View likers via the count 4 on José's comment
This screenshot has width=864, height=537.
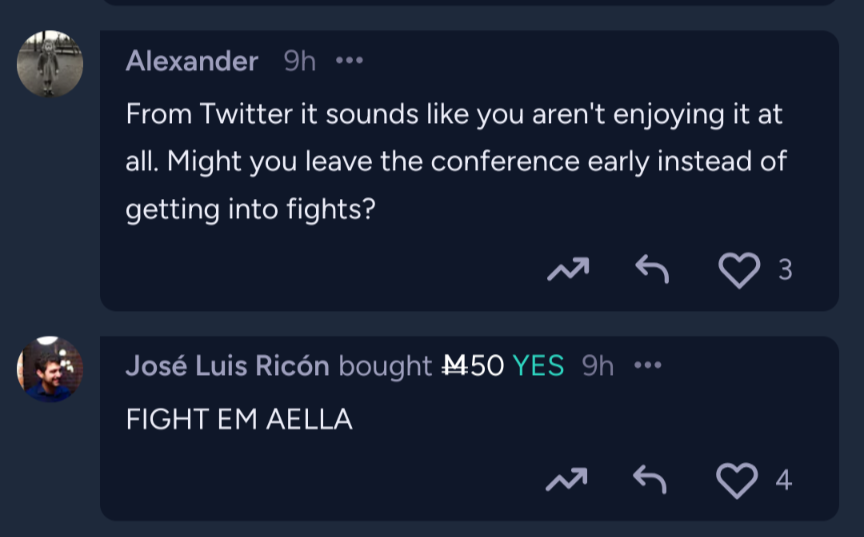tap(784, 481)
